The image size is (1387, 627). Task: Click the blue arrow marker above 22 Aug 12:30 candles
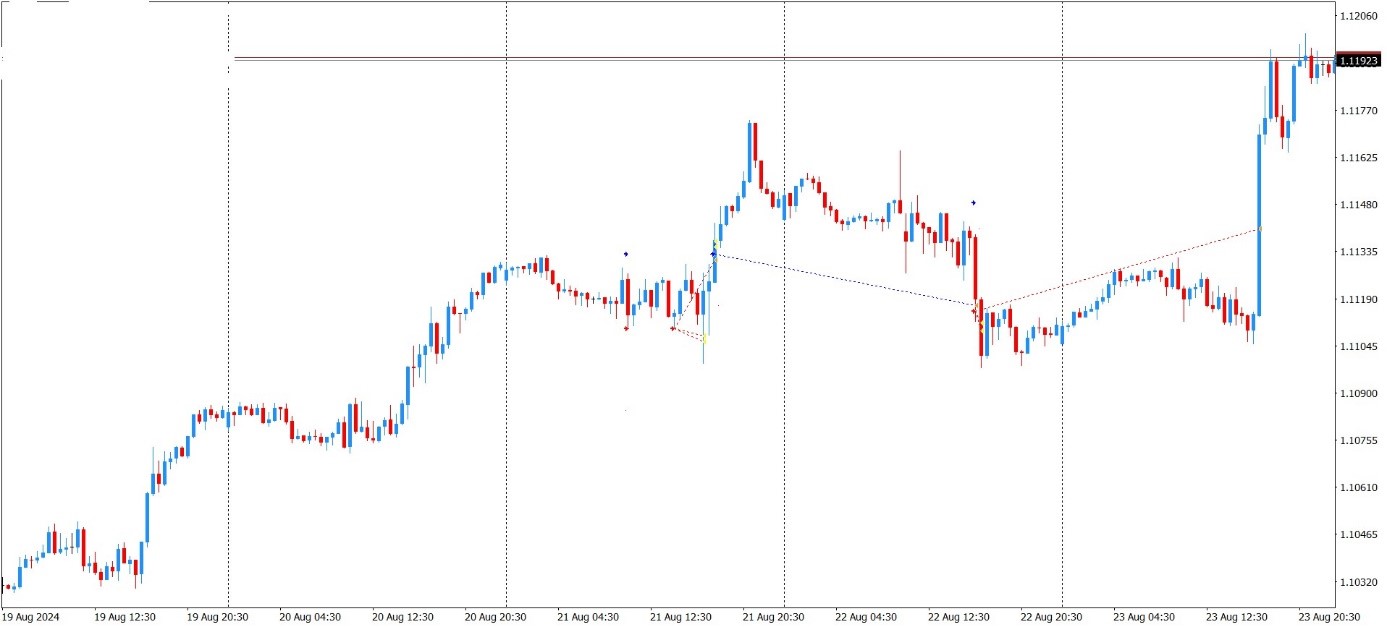tap(973, 203)
